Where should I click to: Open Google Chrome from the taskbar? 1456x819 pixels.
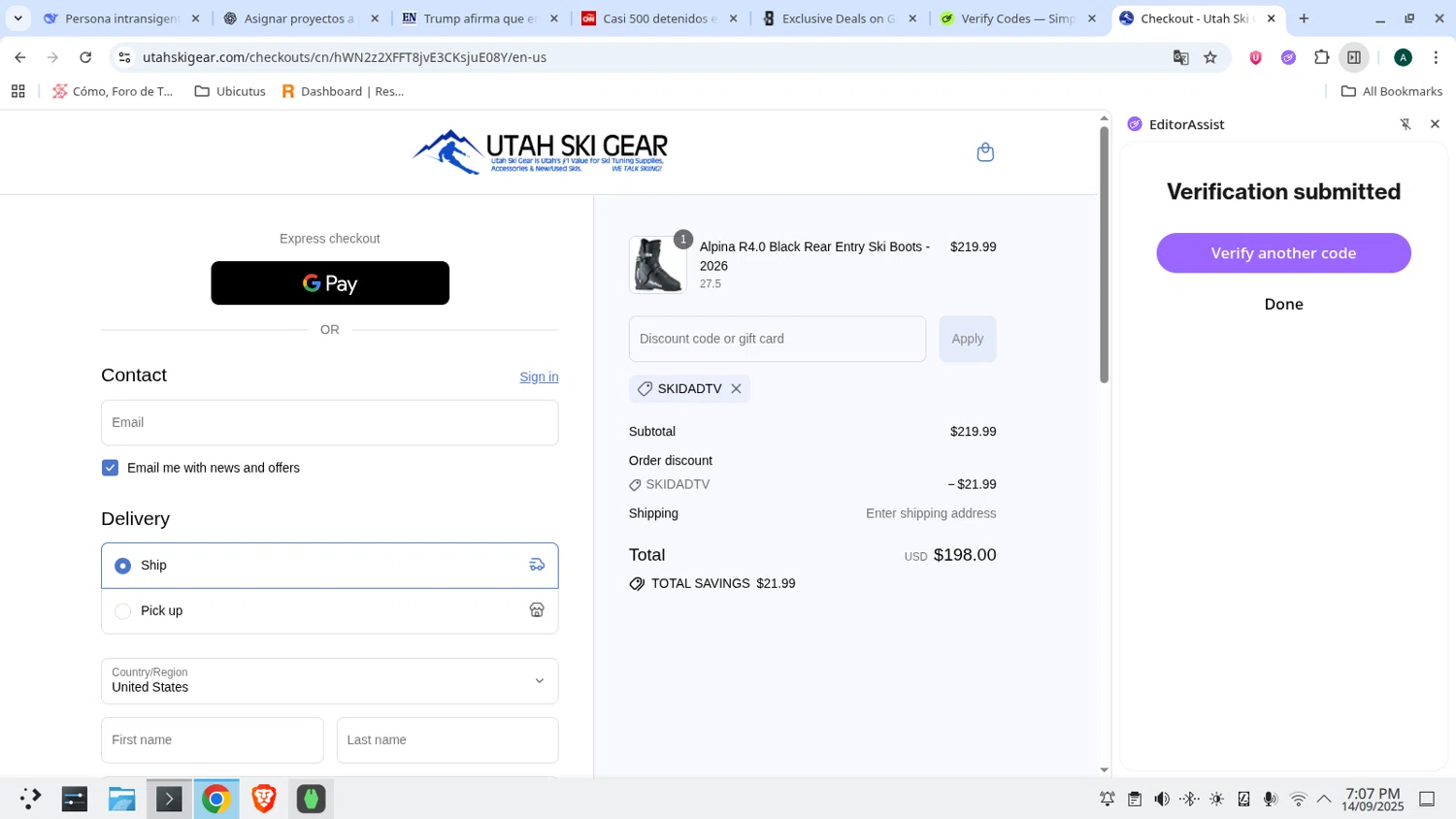coord(215,799)
